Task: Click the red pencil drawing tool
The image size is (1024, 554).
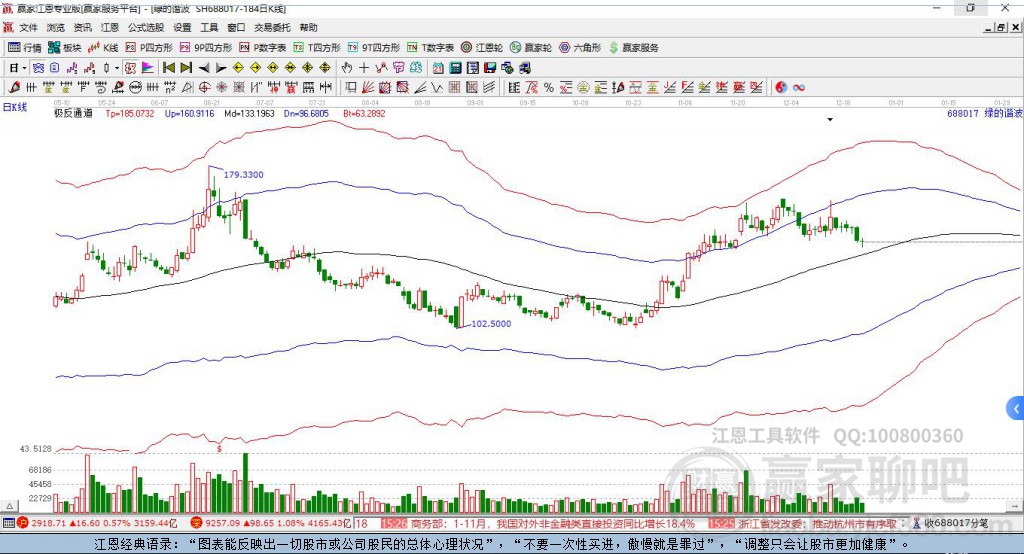Action: pos(14,87)
